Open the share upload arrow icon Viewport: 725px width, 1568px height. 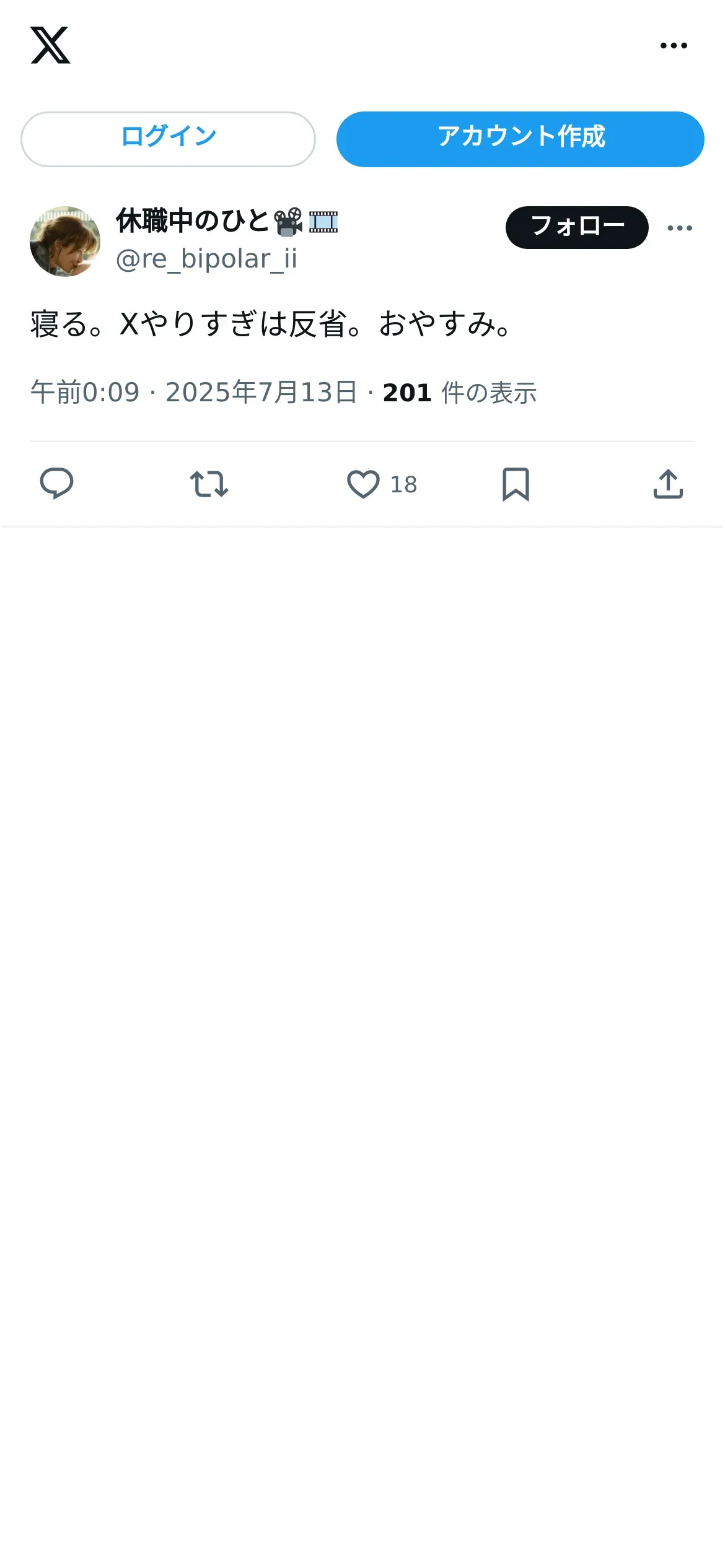click(668, 484)
